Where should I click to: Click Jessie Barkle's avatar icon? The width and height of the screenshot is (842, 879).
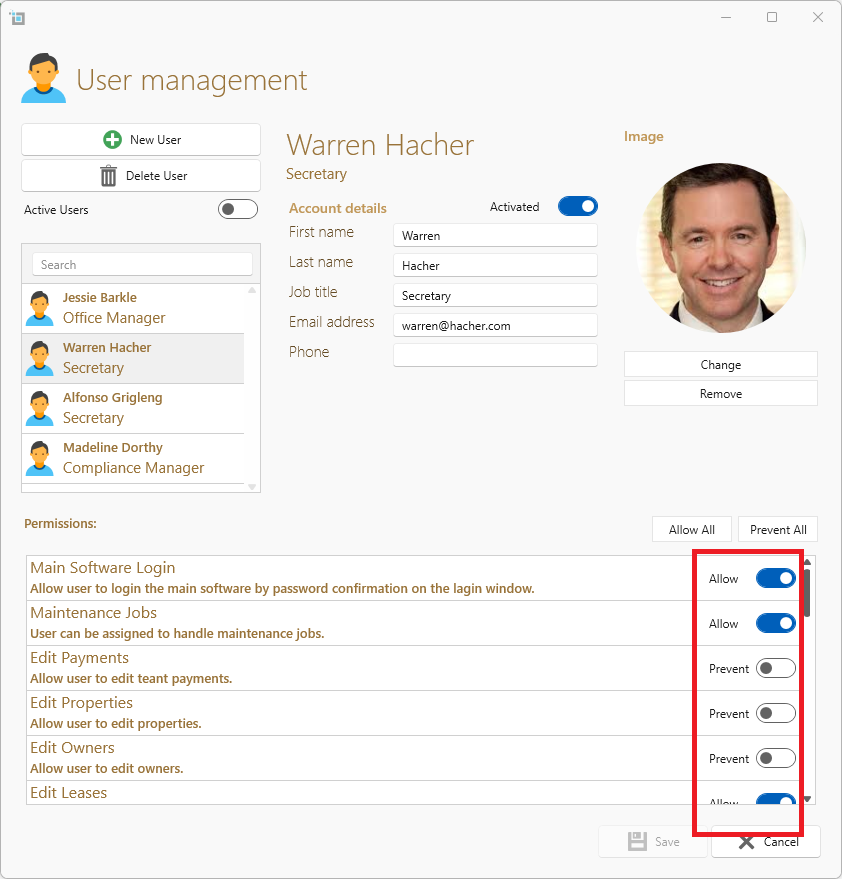click(40, 308)
